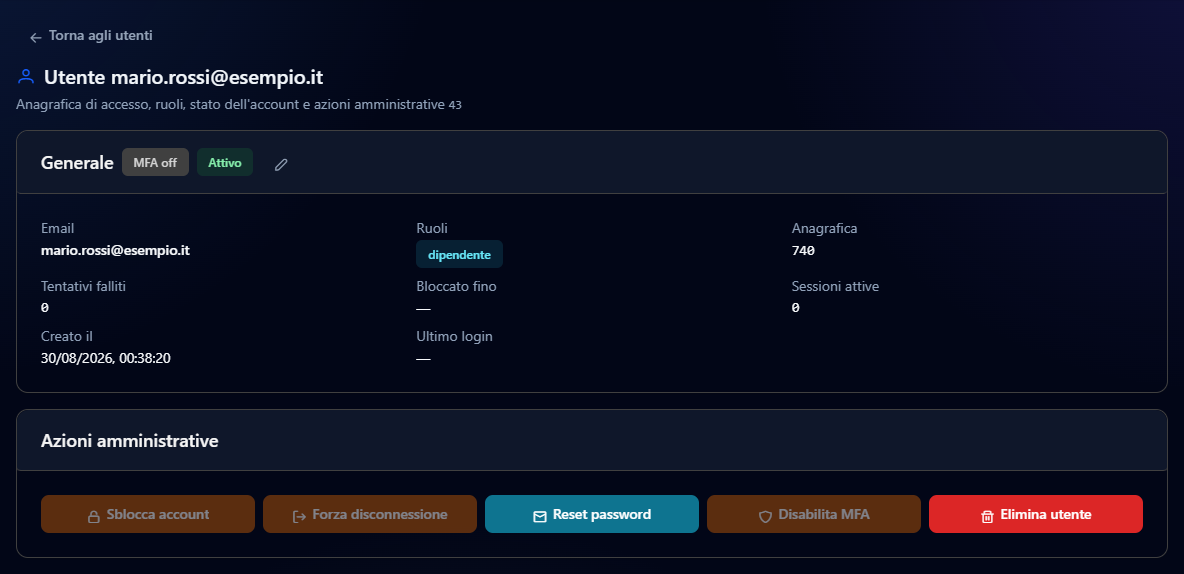The height and width of the screenshot is (574, 1184).
Task: Click the Ultimo login label
Action: tap(455, 336)
